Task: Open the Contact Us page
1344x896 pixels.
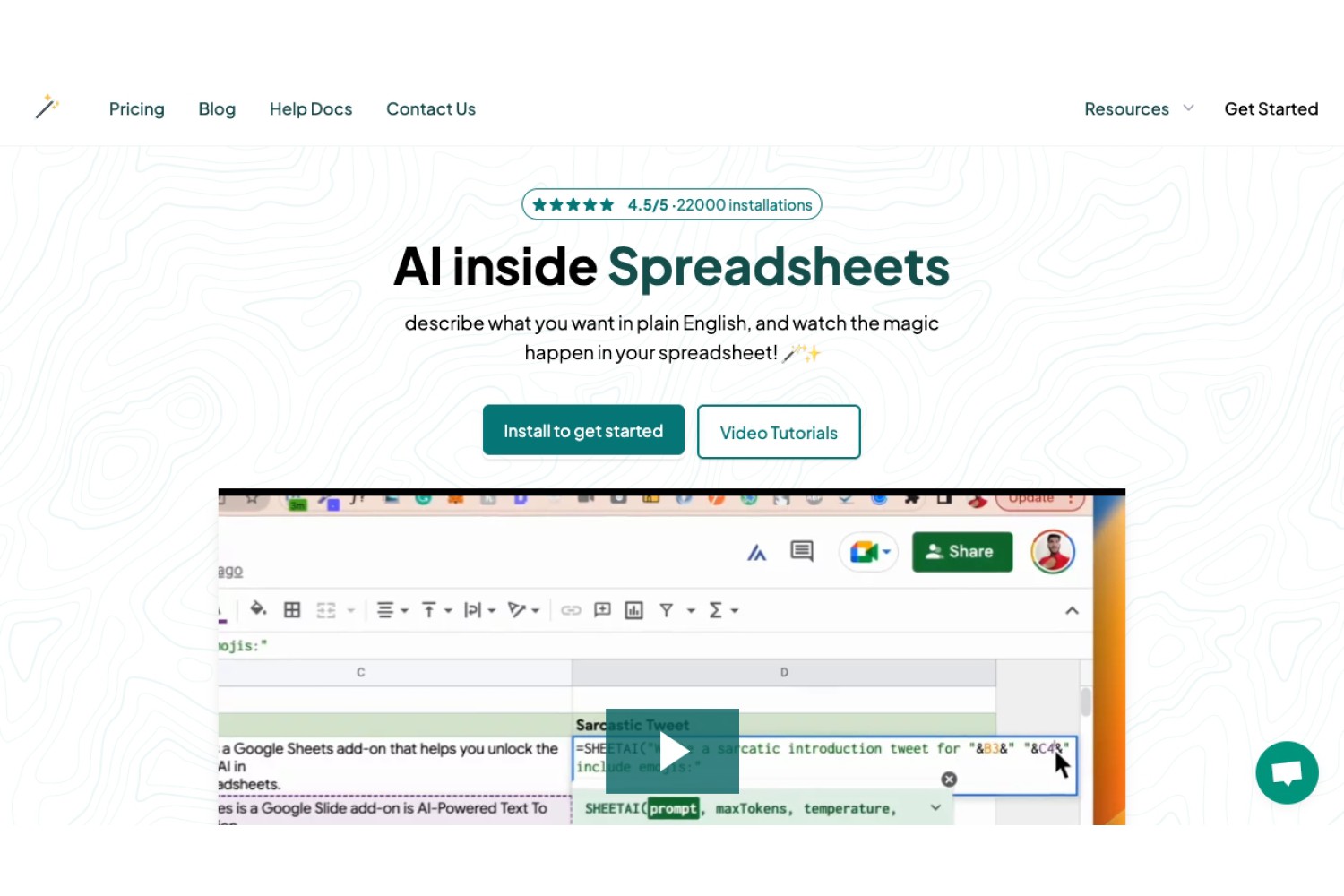Action: [431, 109]
